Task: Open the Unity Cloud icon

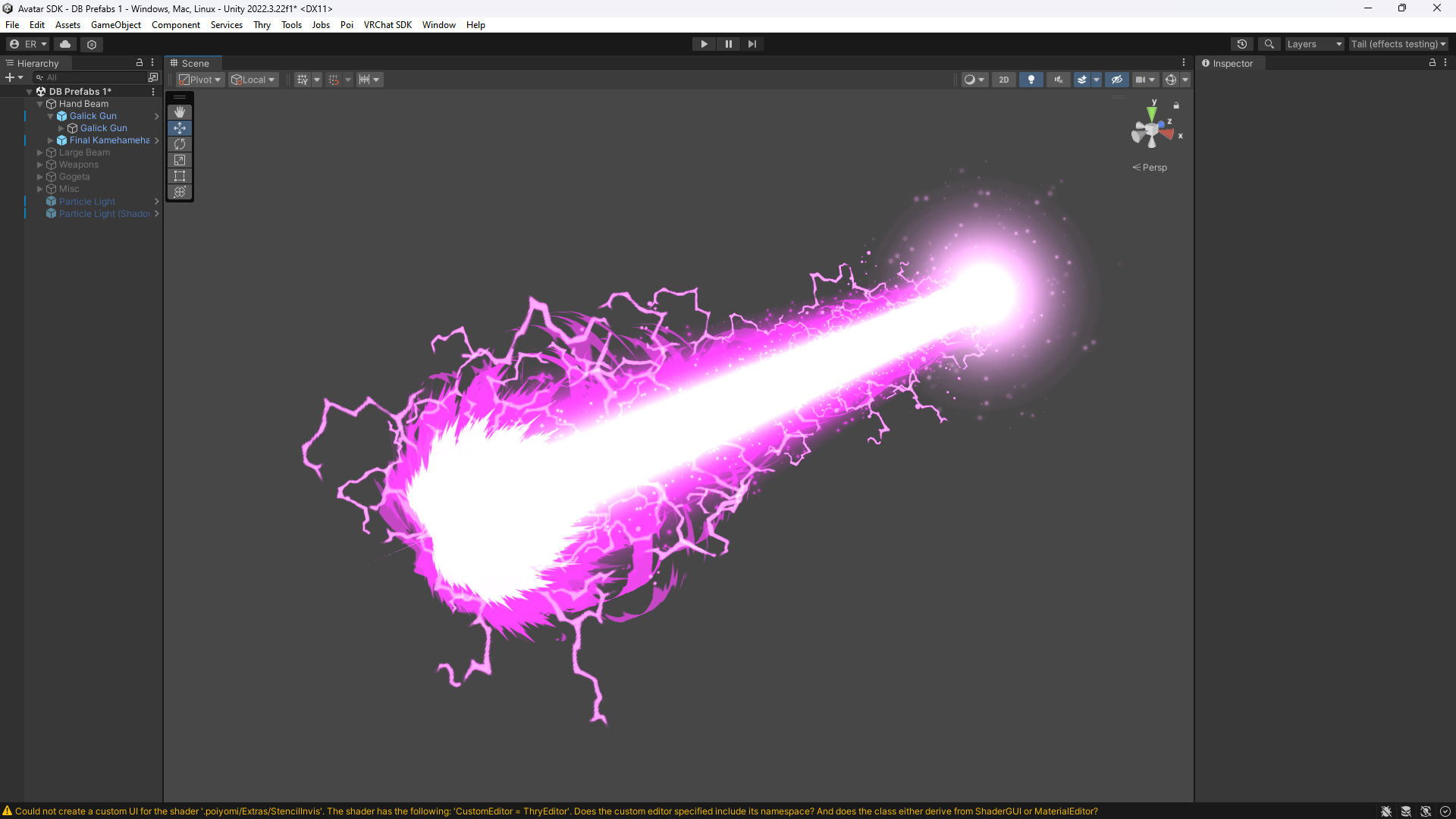Action: point(65,44)
